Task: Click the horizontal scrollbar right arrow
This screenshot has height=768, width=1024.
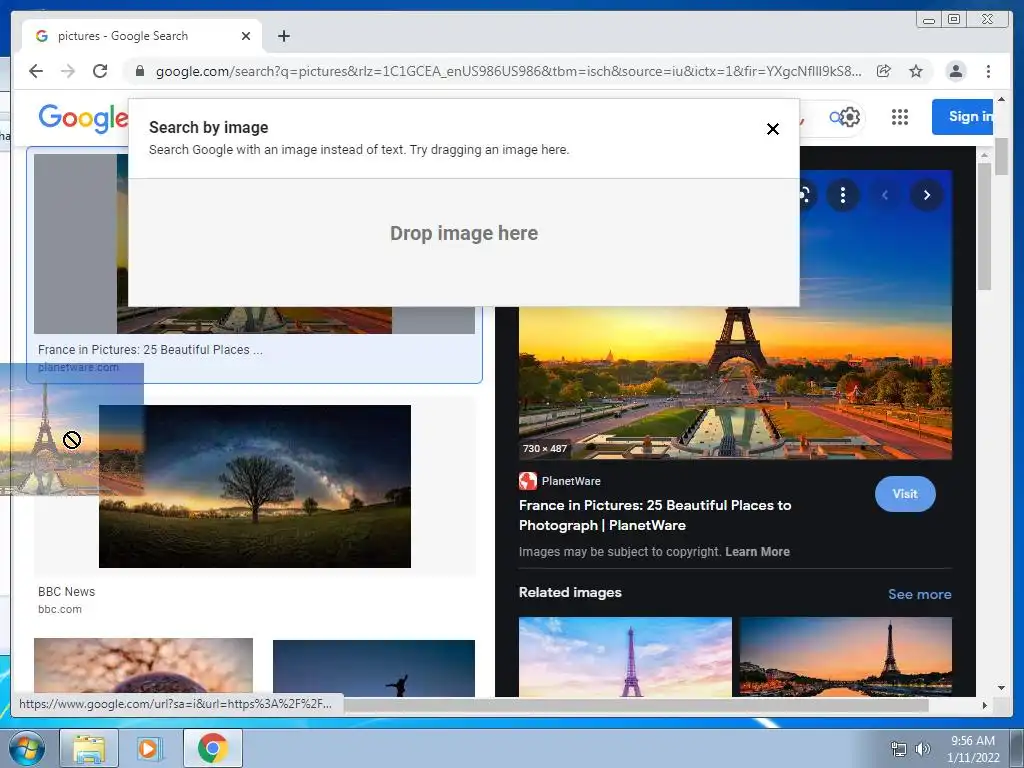Action: 985,705
